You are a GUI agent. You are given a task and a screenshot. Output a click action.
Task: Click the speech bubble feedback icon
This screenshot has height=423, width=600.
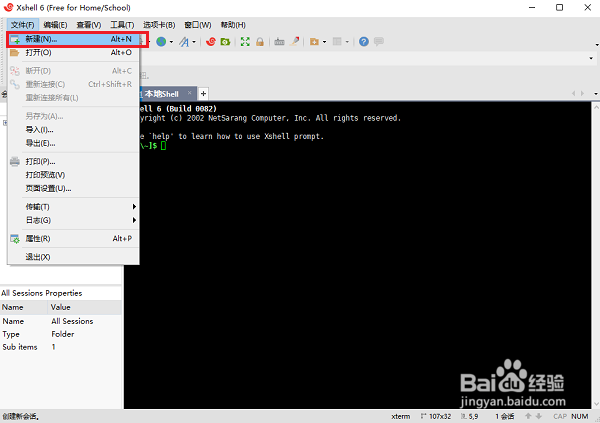(379, 41)
